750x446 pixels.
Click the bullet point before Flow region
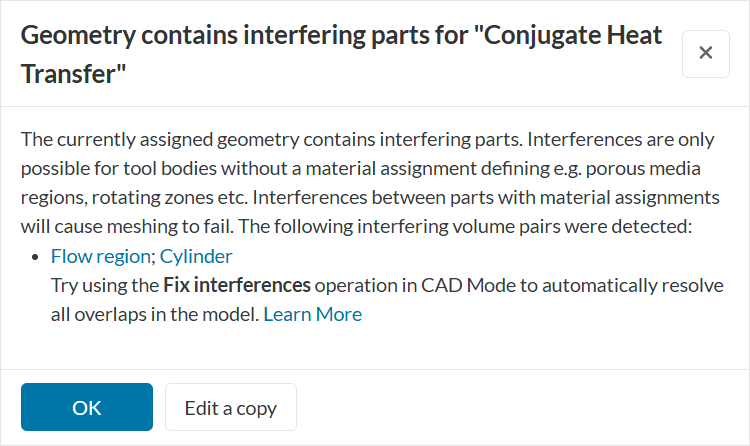(37, 257)
